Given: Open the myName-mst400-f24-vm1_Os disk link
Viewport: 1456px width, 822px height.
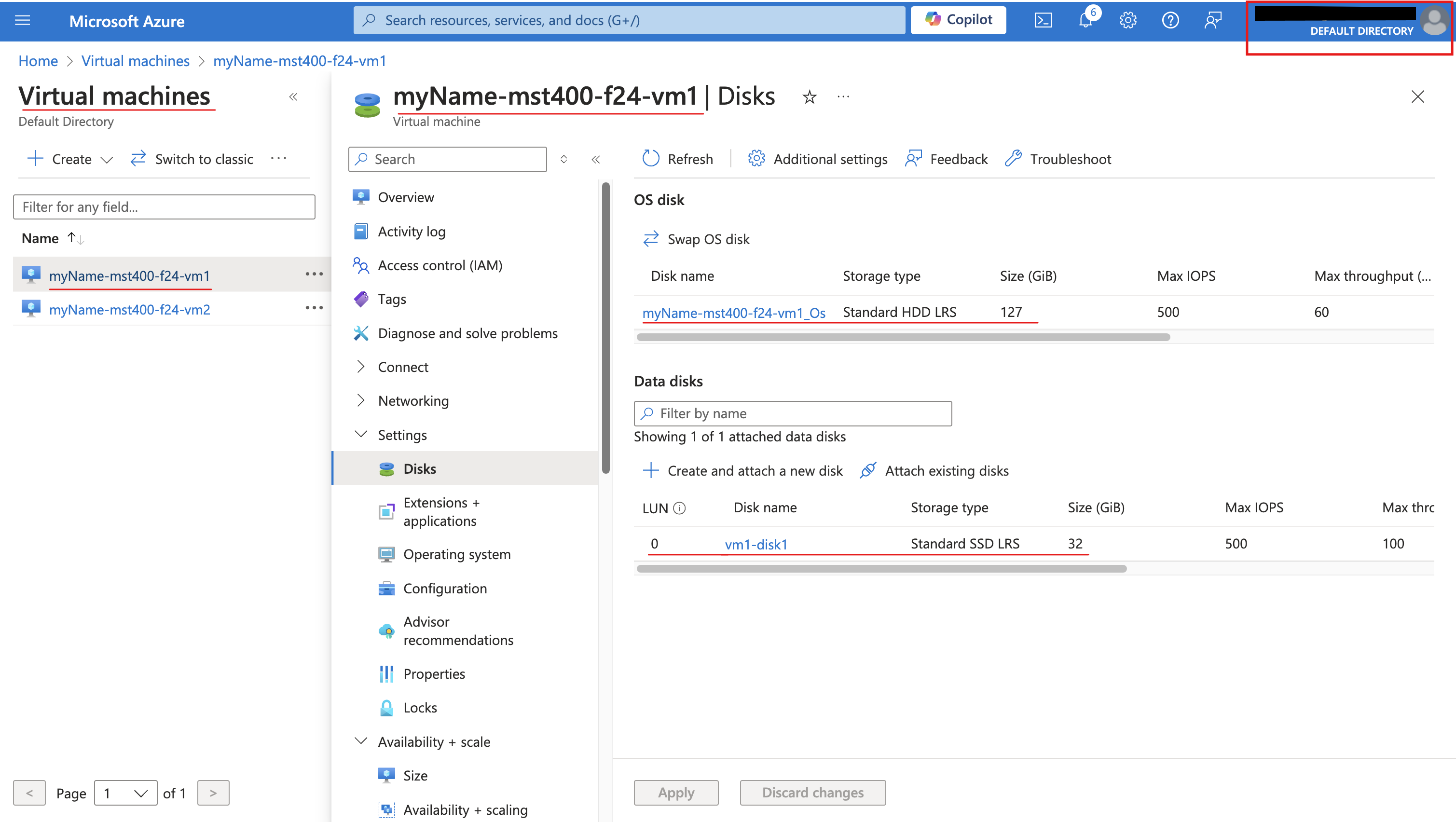Looking at the screenshot, I should pyautogui.click(x=734, y=313).
